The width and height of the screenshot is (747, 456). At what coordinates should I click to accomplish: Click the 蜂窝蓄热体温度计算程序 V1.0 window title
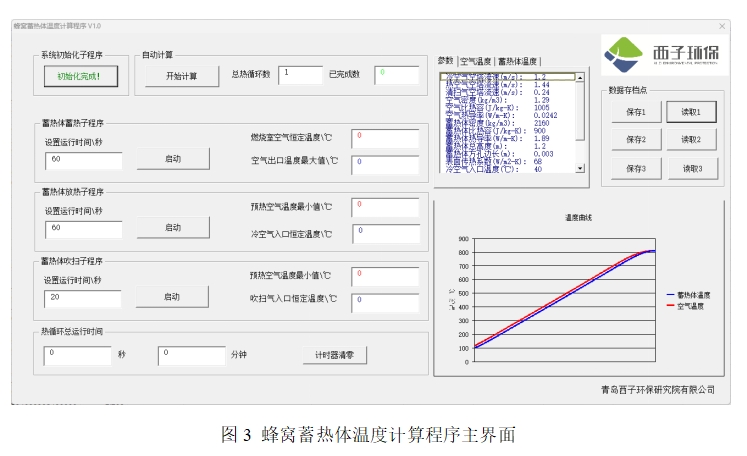(57, 26)
